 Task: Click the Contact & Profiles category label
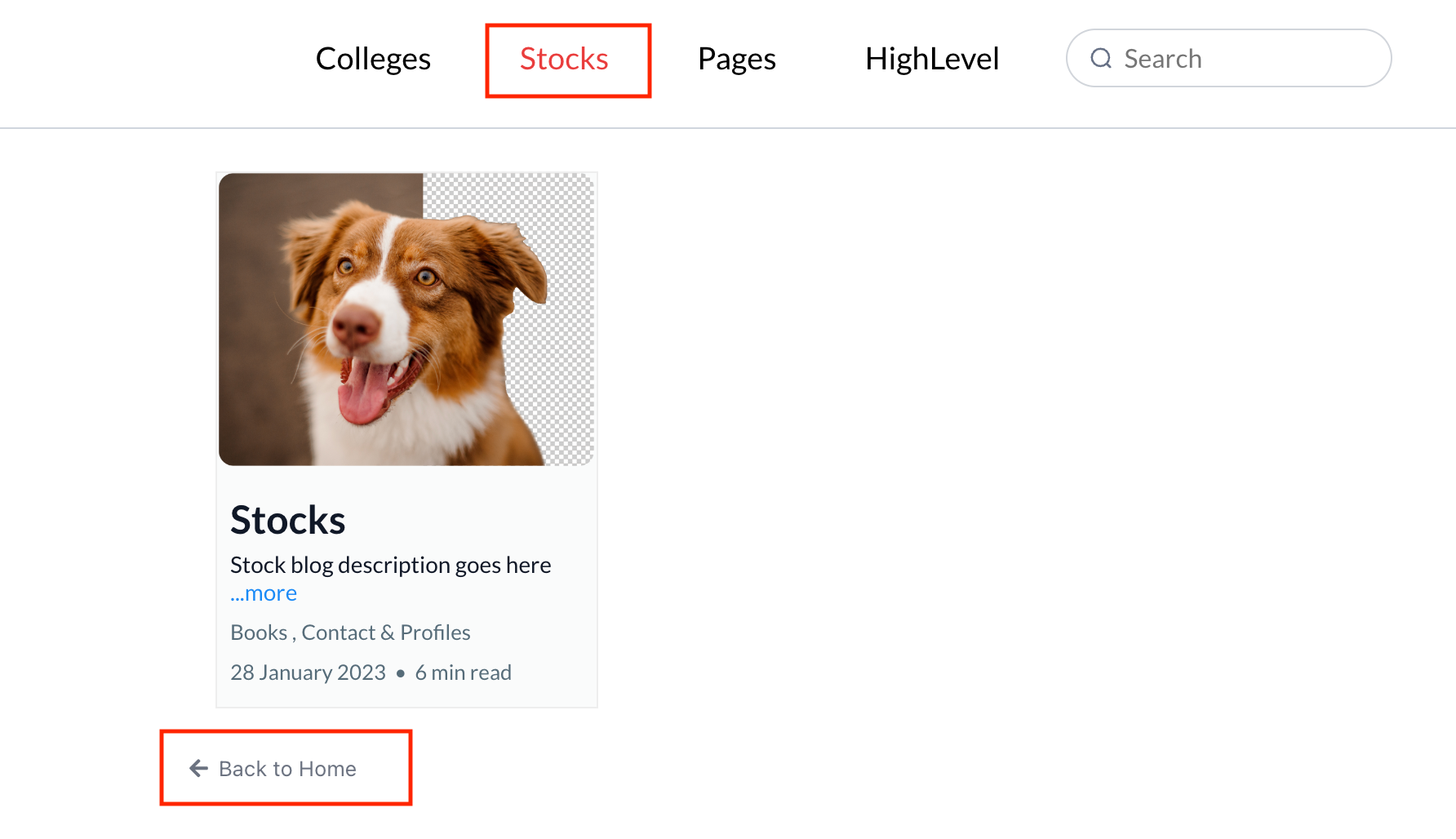tap(386, 633)
